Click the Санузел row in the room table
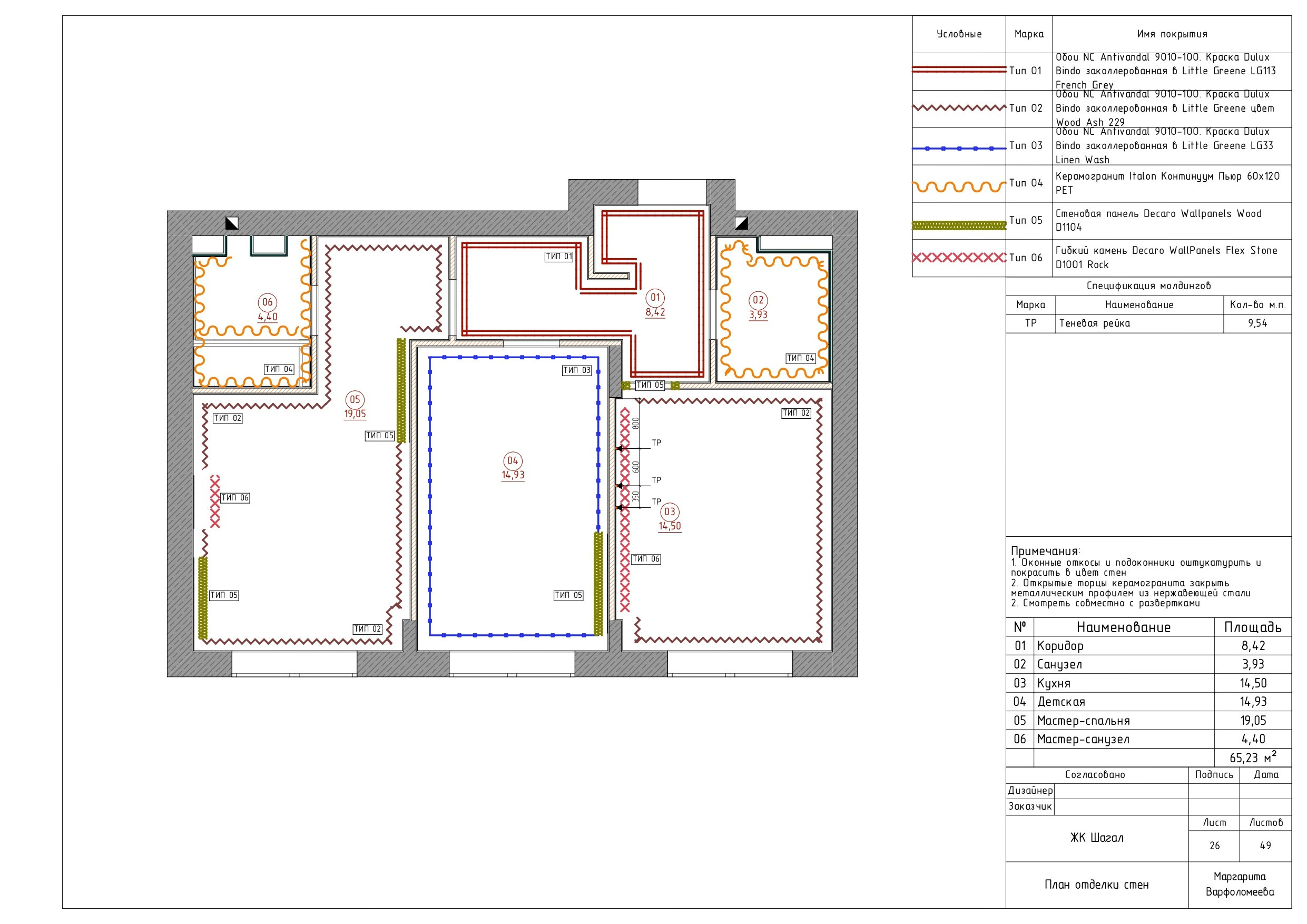 click(x=1149, y=664)
